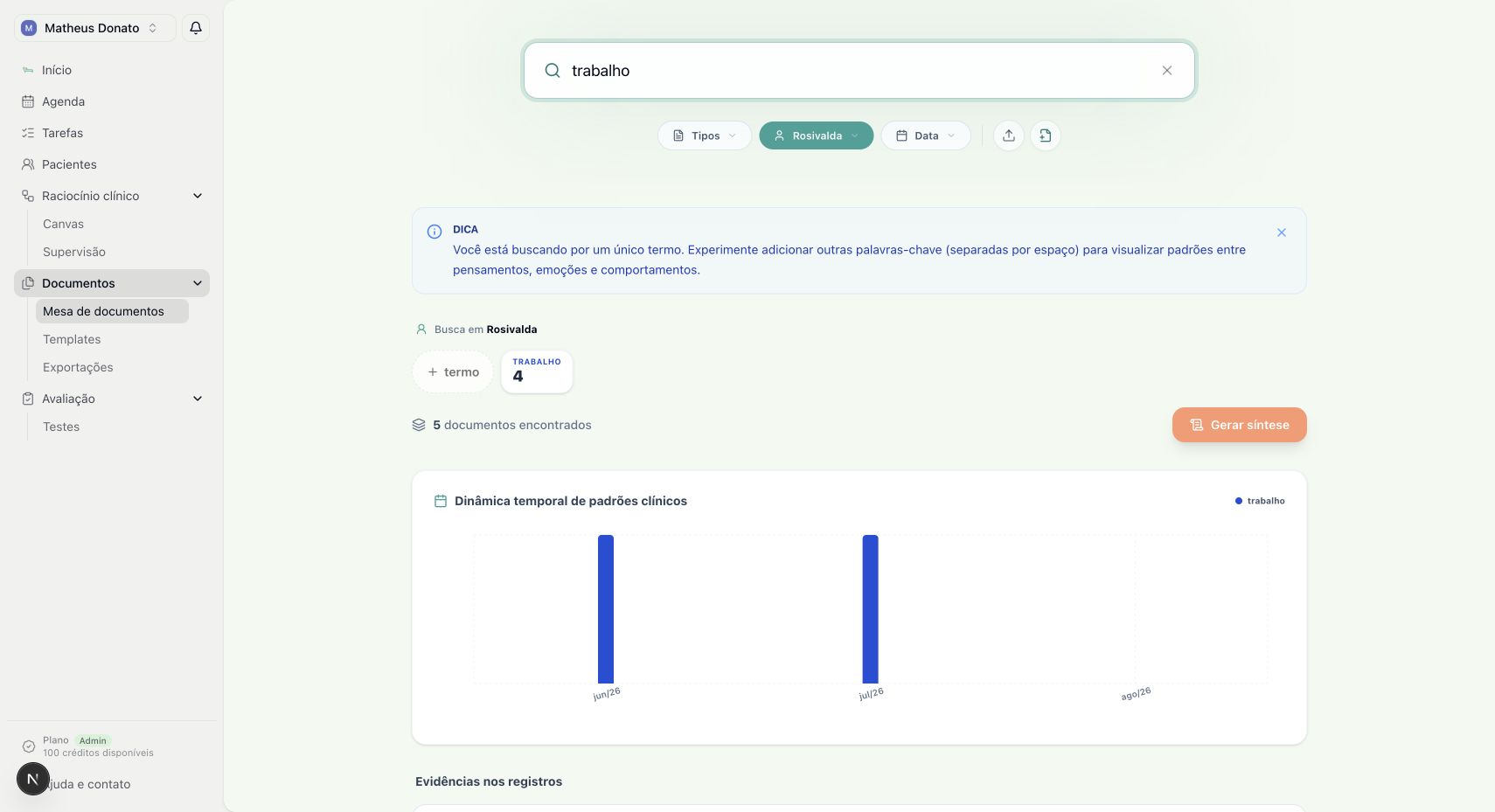1495x812 pixels.
Task: Click the Gerar síntese button
Action: click(x=1239, y=425)
